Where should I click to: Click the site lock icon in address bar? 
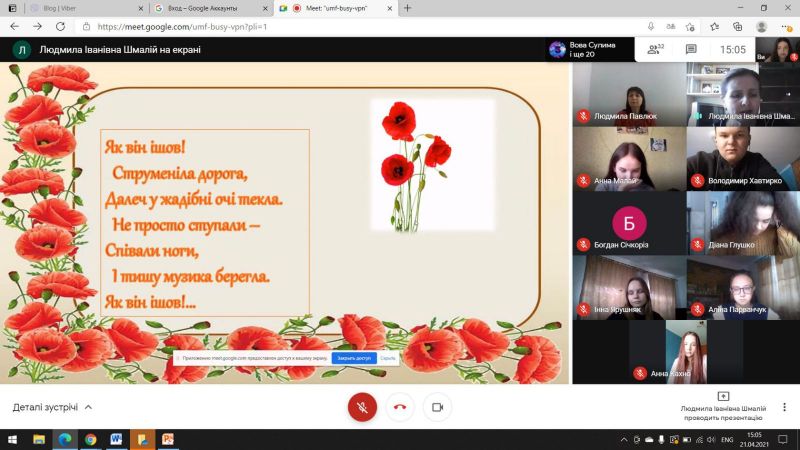(x=86, y=27)
